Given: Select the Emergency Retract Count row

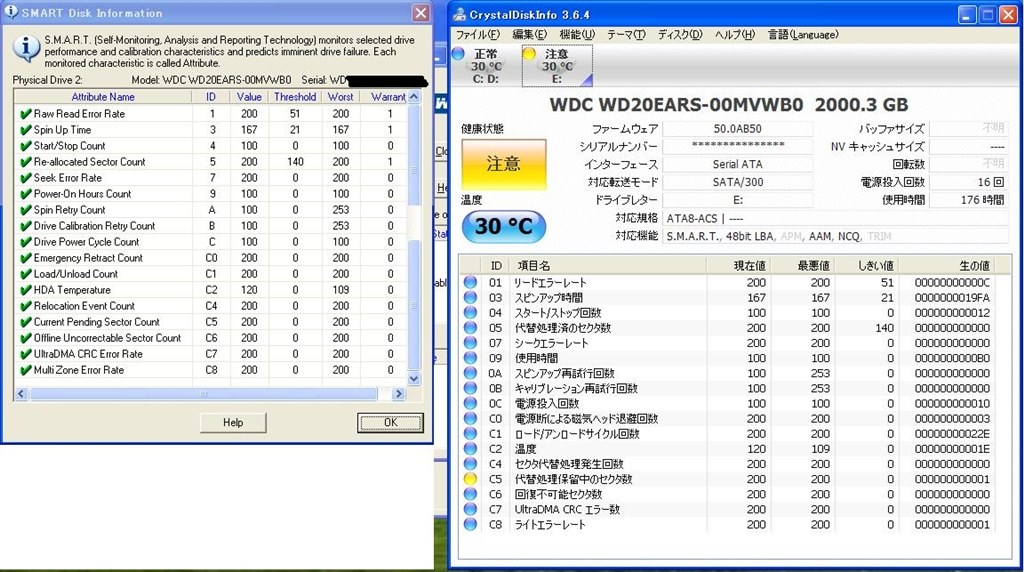Looking at the screenshot, I should (210, 258).
